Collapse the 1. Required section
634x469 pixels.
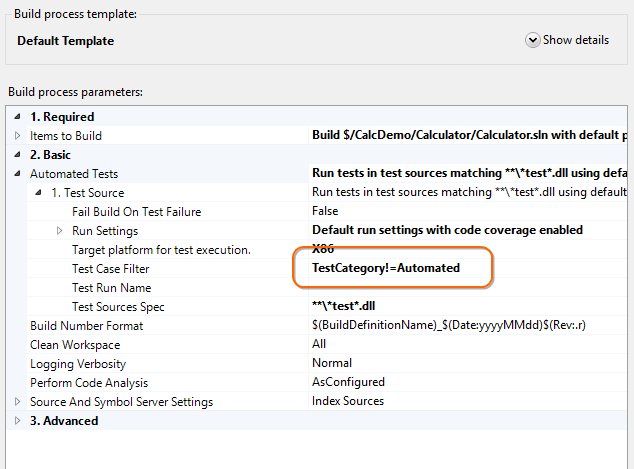[x=18, y=117]
